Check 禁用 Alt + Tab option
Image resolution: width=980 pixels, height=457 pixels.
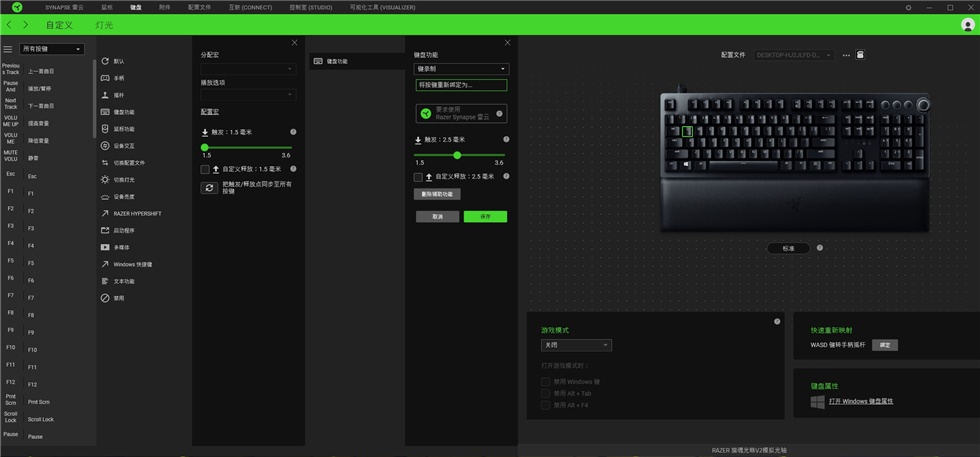[546, 393]
